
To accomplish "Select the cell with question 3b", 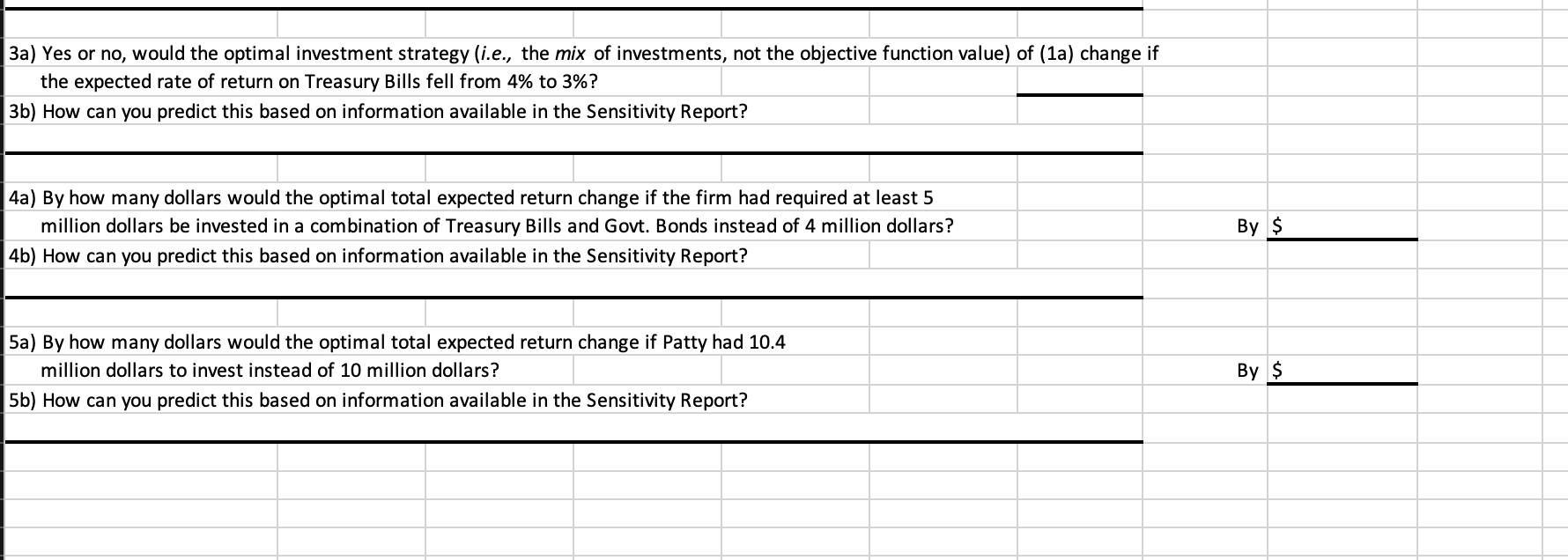I will (x=377, y=112).
